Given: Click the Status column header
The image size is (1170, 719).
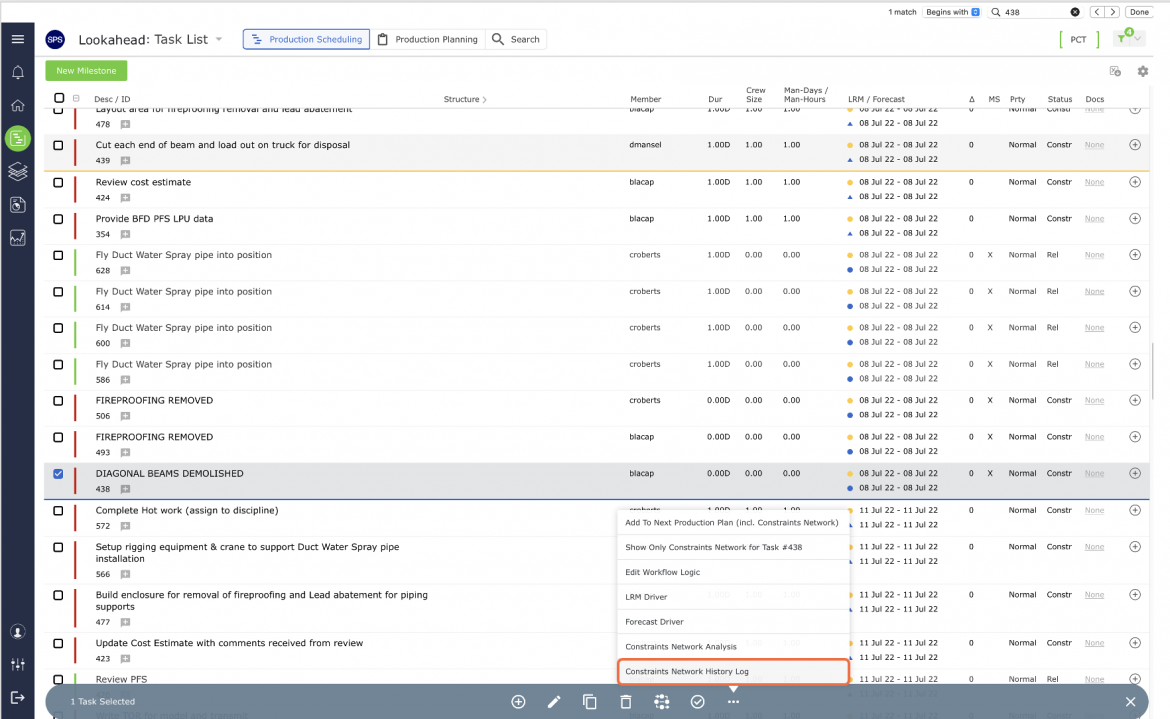Looking at the screenshot, I should pos(1059,99).
